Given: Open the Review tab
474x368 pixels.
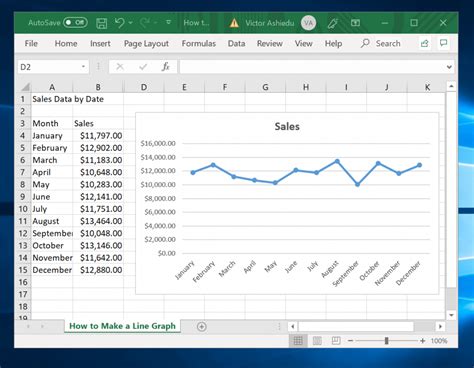Looking at the screenshot, I should coord(270,43).
